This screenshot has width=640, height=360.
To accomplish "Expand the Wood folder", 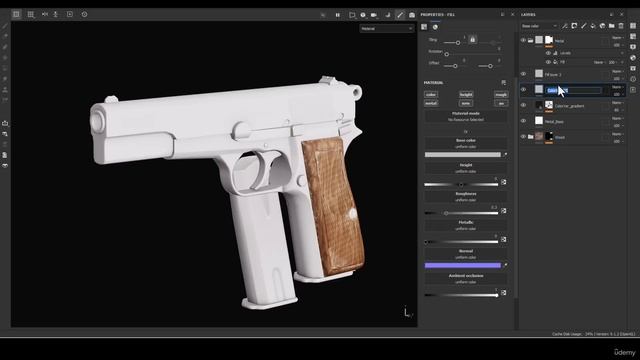I will coord(531,136).
